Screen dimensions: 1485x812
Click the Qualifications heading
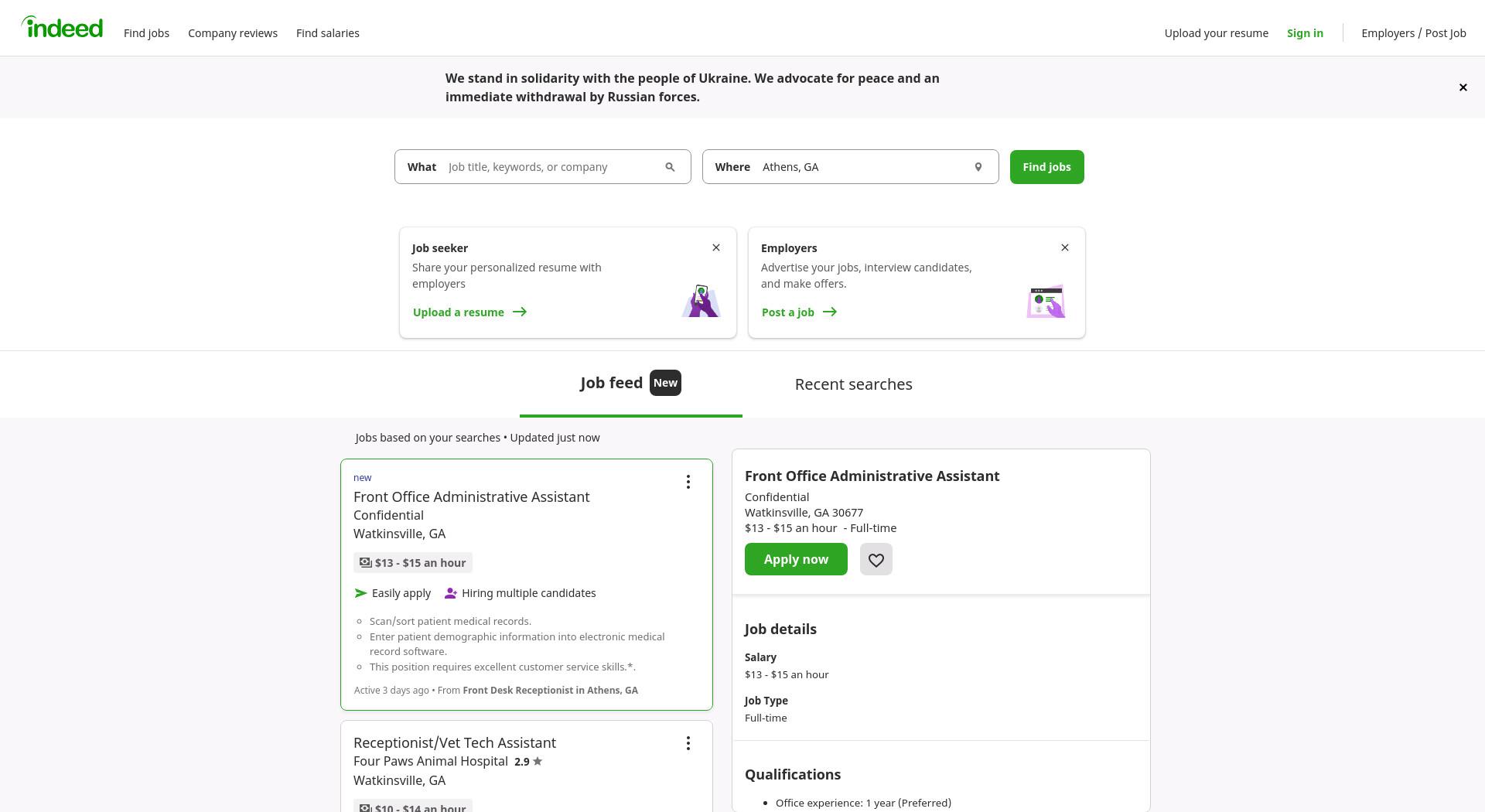pyautogui.click(x=793, y=775)
